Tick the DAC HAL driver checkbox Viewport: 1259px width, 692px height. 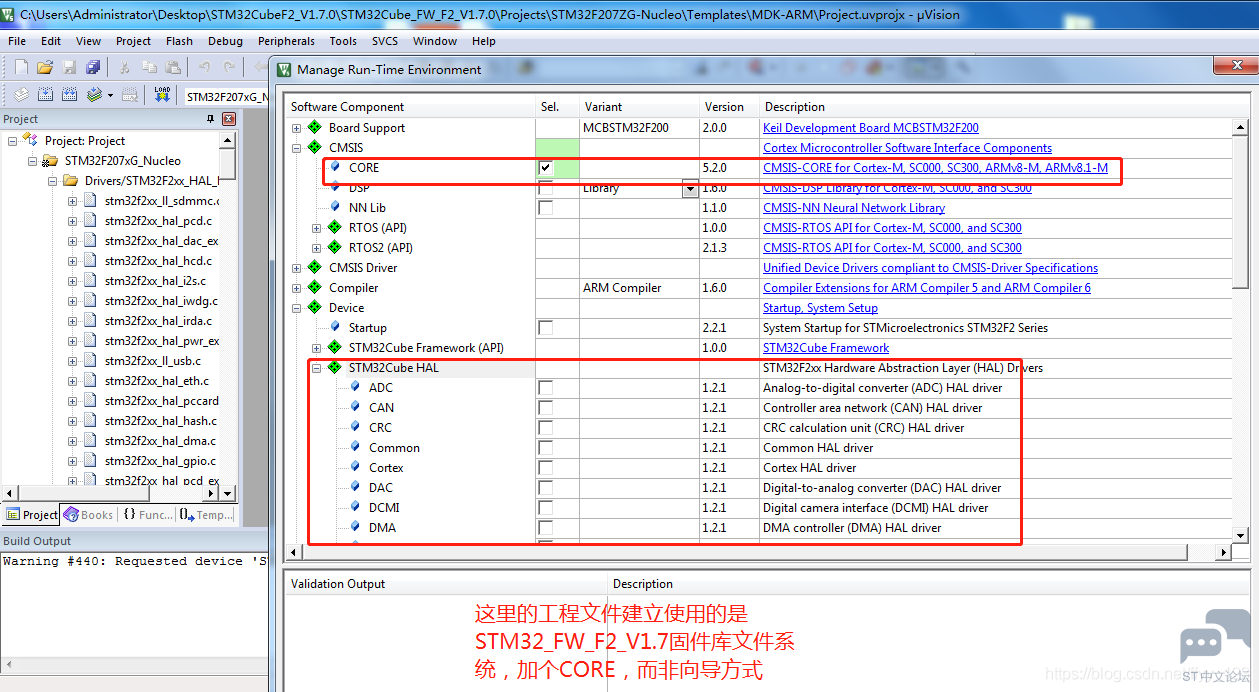pos(545,488)
